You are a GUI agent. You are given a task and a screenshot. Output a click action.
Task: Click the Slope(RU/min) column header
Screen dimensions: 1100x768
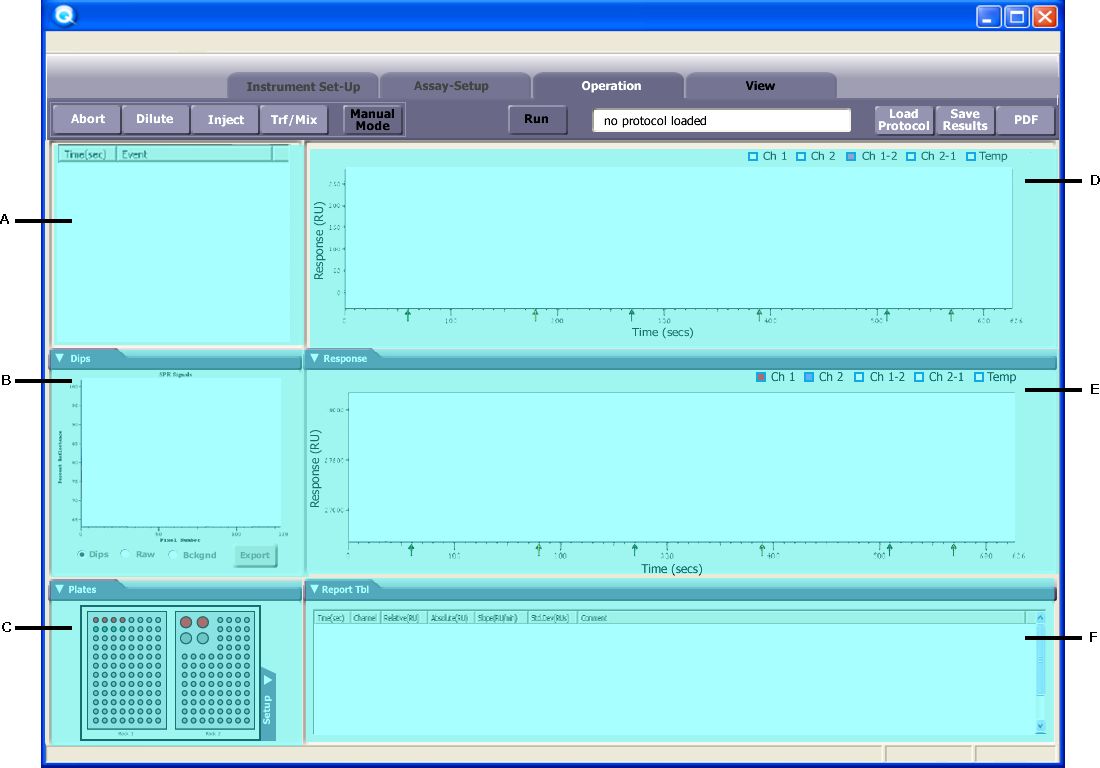tap(500, 618)
